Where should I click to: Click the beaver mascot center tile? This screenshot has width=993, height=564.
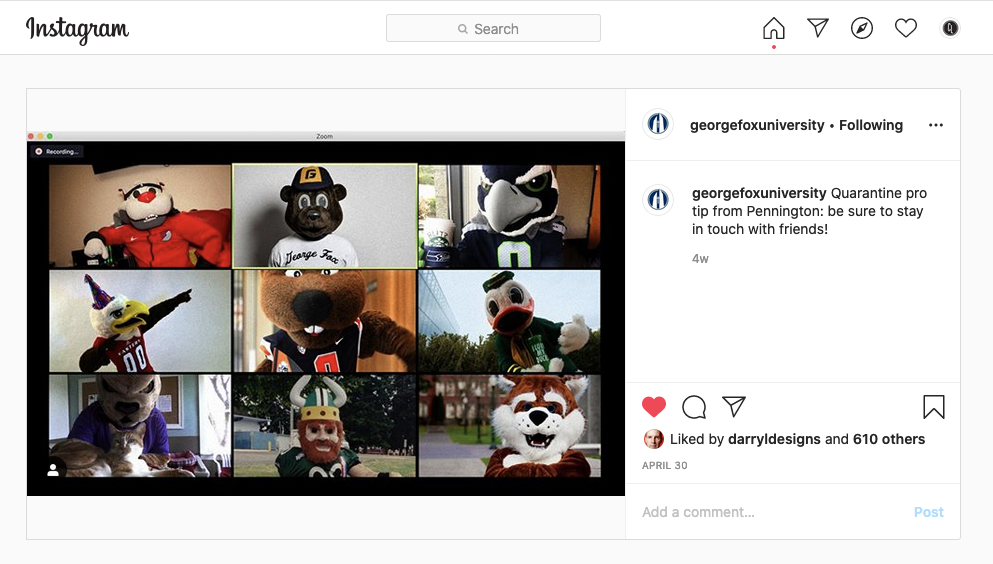point(325,321)
